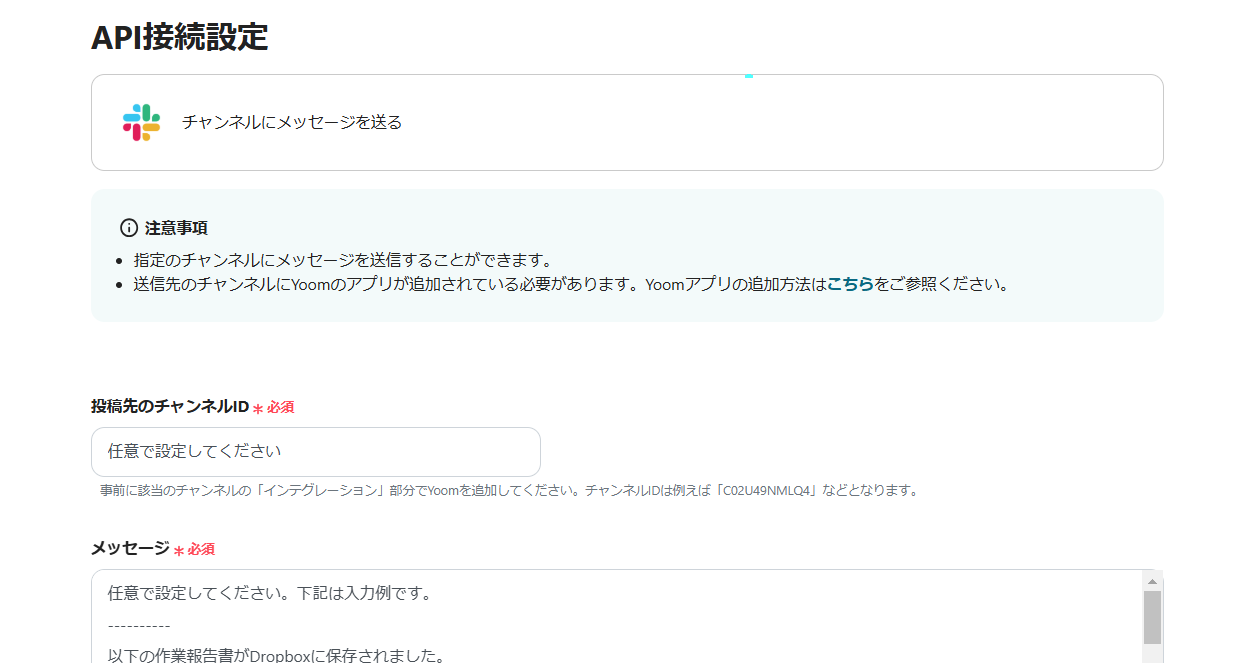Click inside the メッセージ text area
This screenshot has width=1241, height=663.
pyautogui.click(x=617, y=616)
